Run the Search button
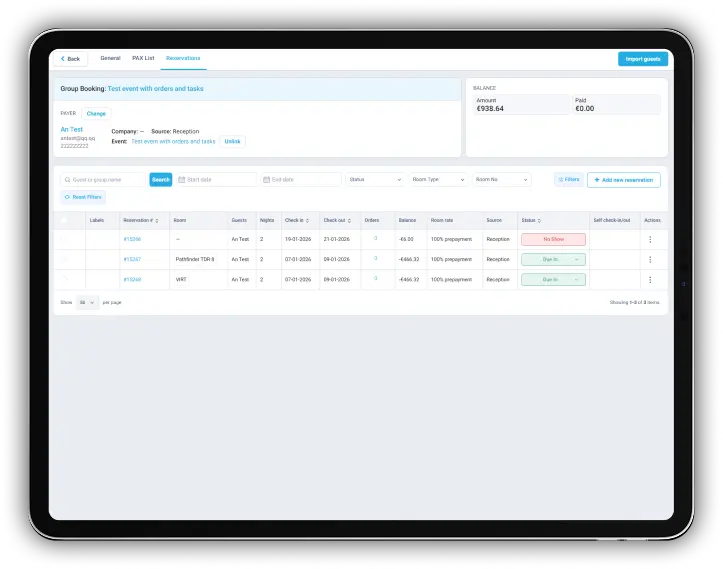This screenshot has height=569, width=723. click(160, 180)
